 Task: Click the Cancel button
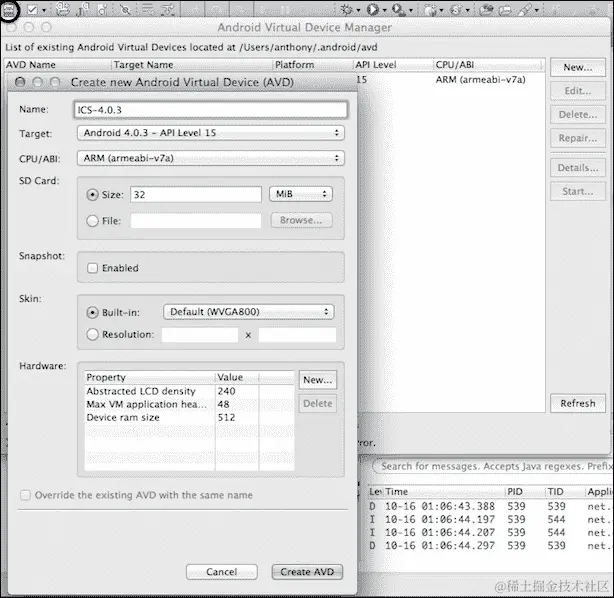222,572
